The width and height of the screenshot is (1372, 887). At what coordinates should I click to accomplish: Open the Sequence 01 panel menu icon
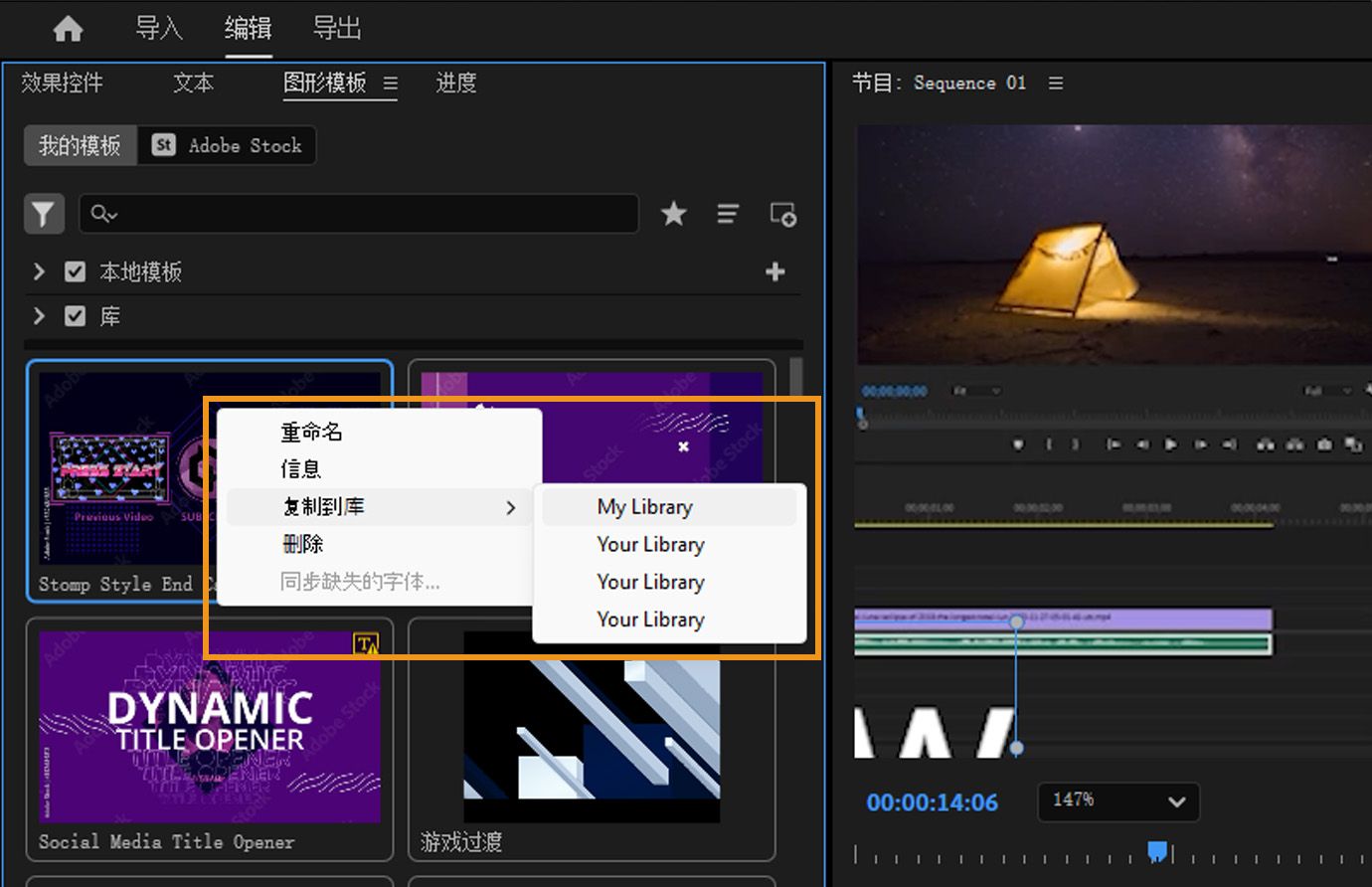tap(1056, 84)
